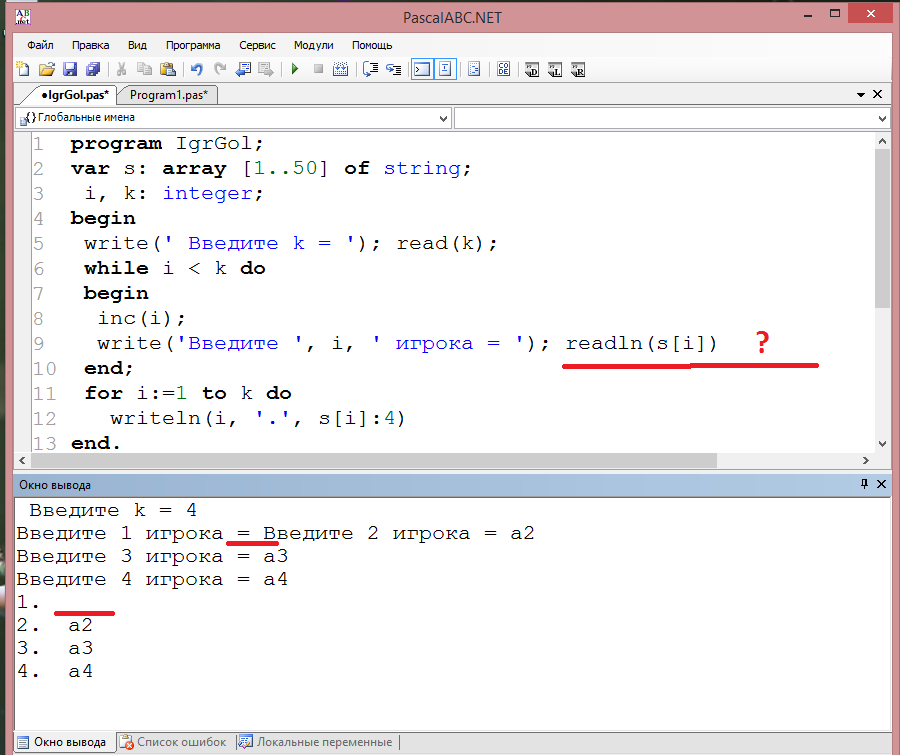The image size is (900, 755).
Task: Close the Окно вывода panel
Action: click(x=881, y=484)
